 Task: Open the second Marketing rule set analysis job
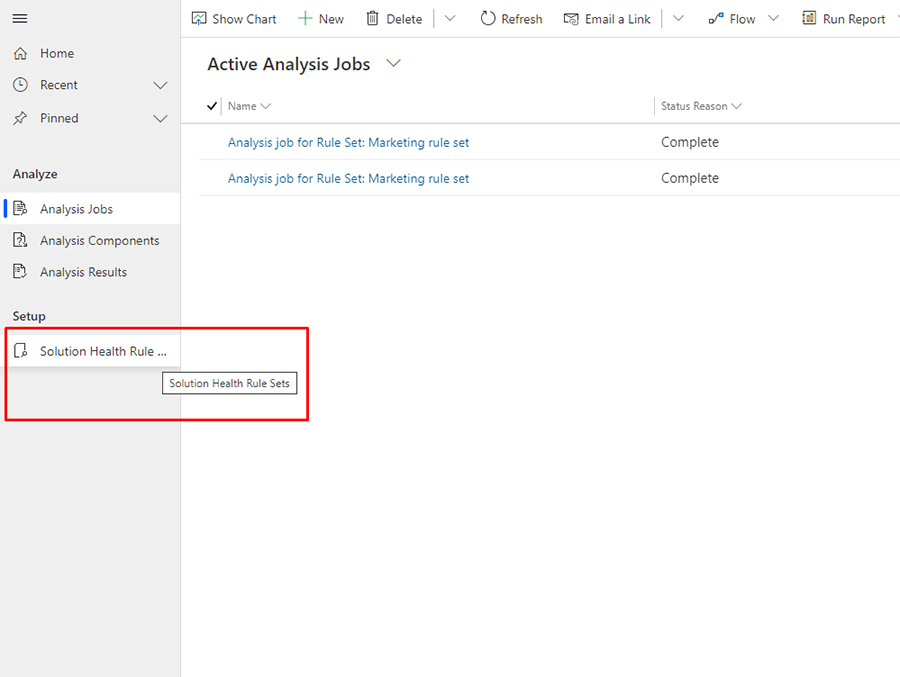[348, 179]
